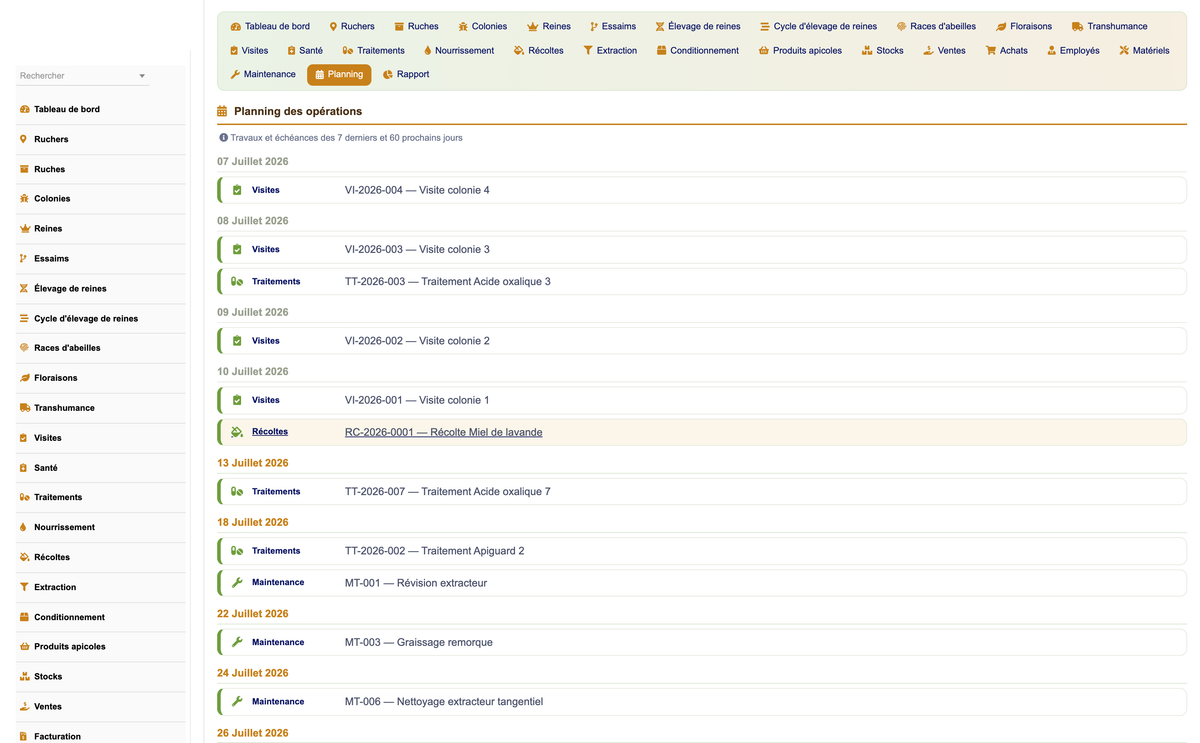Click the Reines crown icon in the sidebar
This screenshot has height=743, width=1200.
click(24, 229)
